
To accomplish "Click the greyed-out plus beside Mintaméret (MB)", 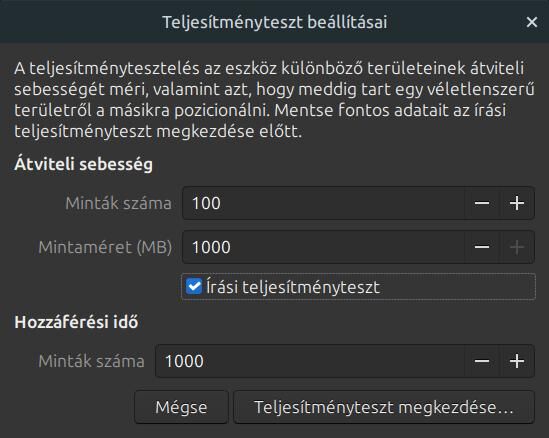I will click(517, 247).
